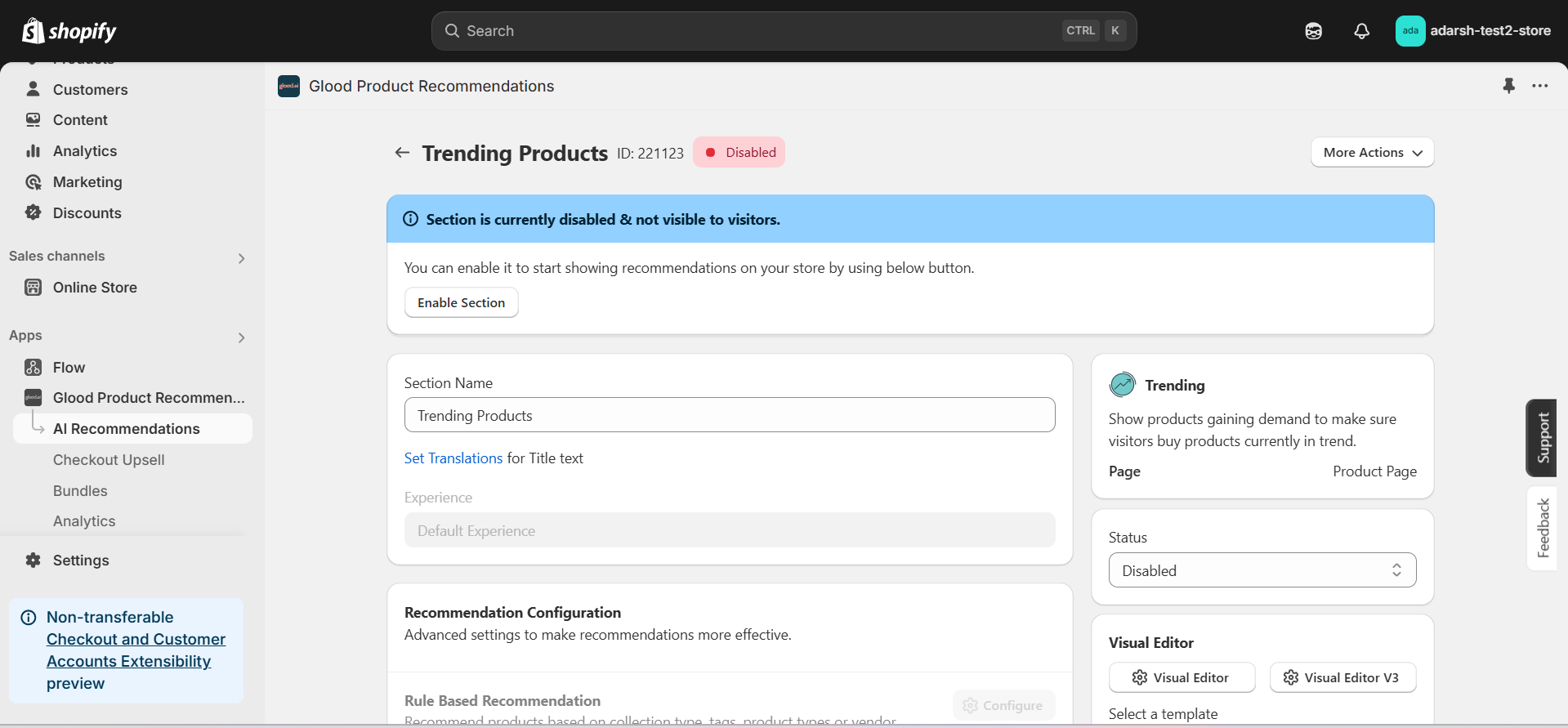Open the More Actions dropdown

(1372, 153)
